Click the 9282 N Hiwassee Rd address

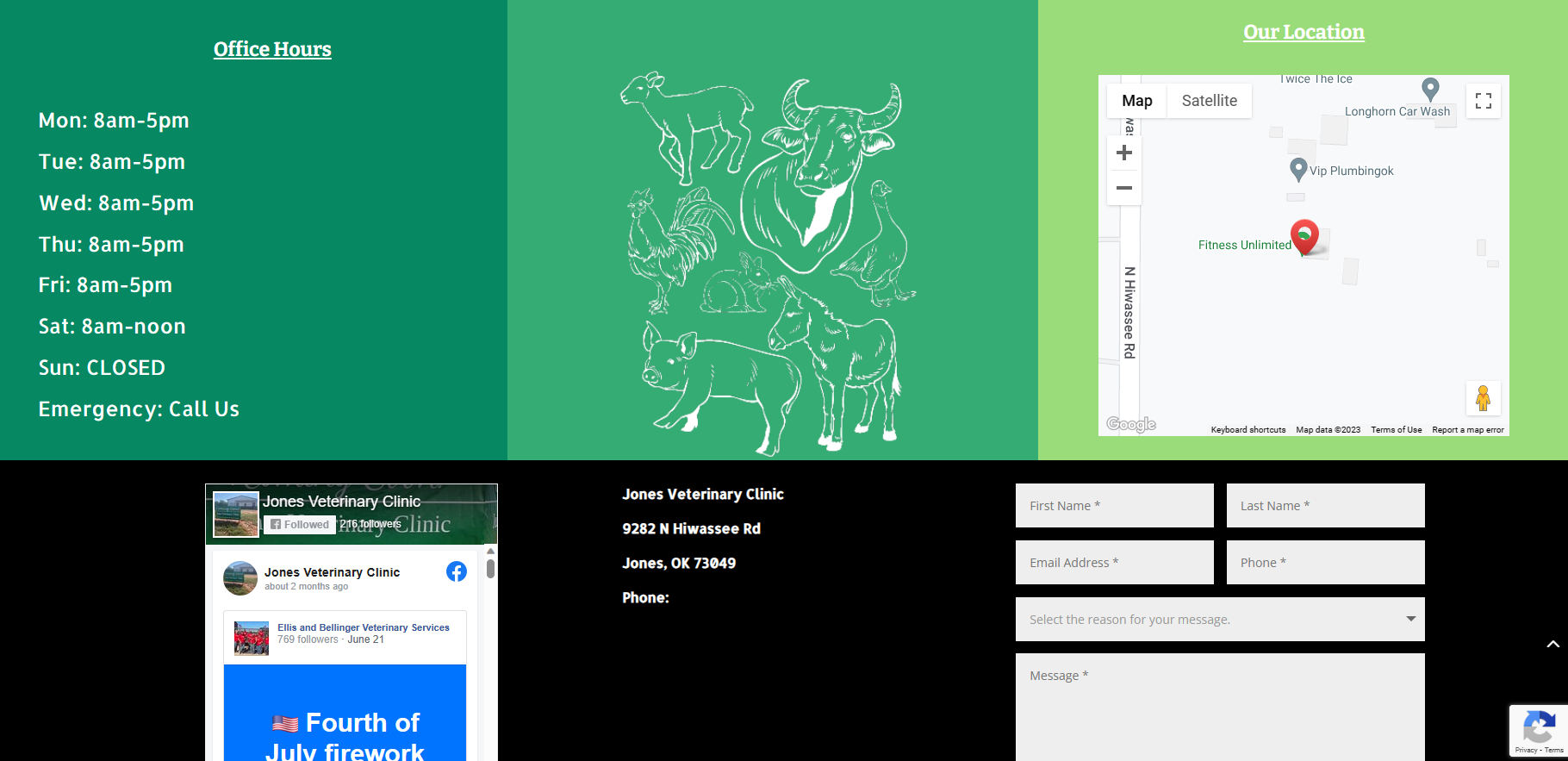point(691,528)
